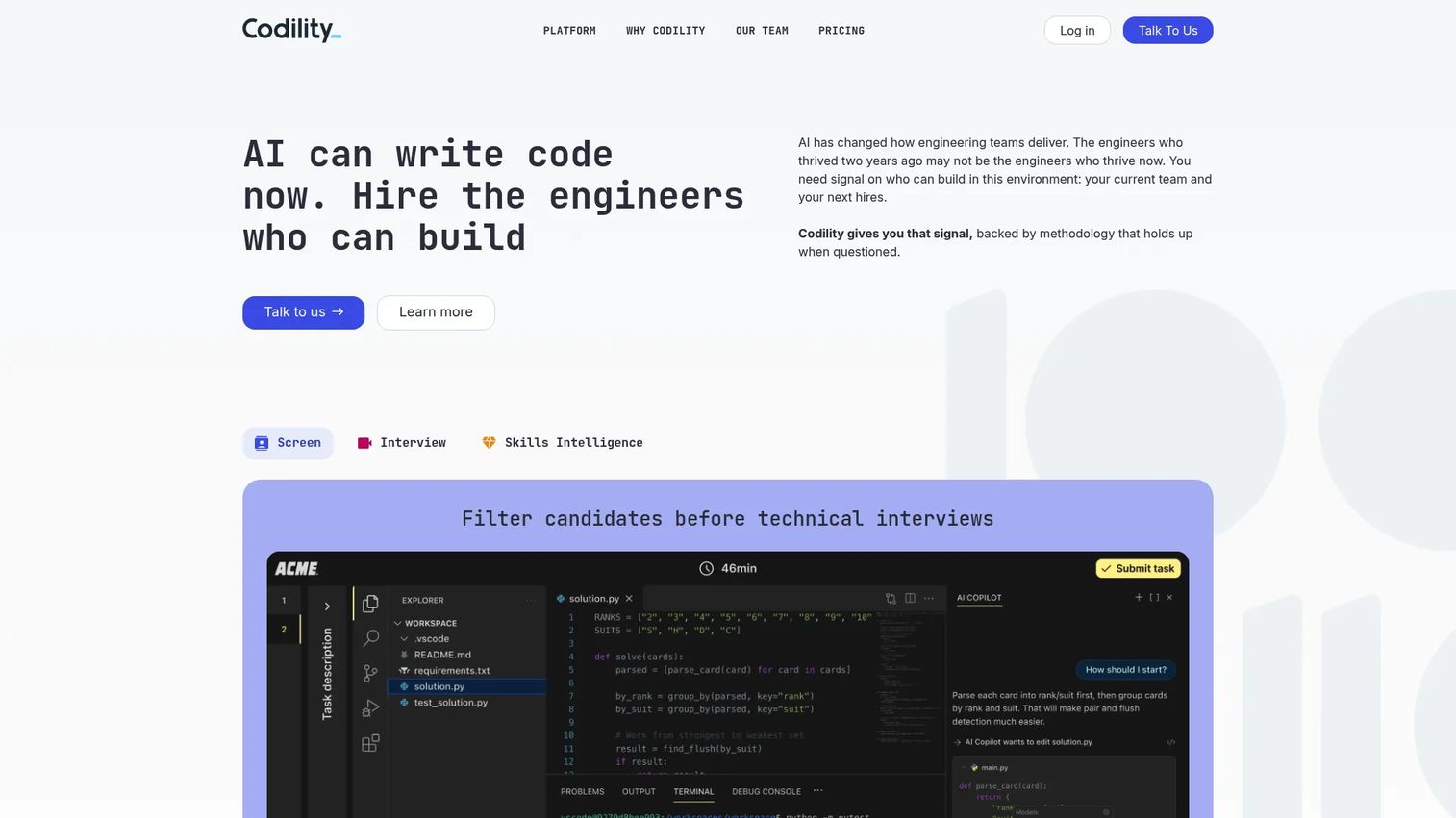Click the compare changes icon in editor toolbar
Image resolution: width=1456 pixels, height=818 pixels.
coord(891,598)
